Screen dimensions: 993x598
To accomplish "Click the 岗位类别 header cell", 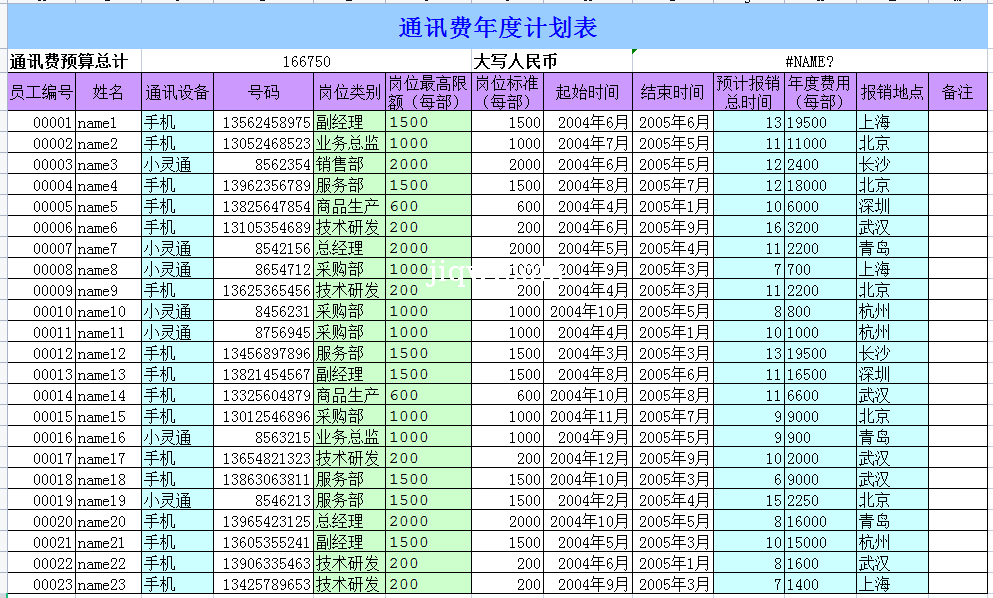I will tap(349, 92).
